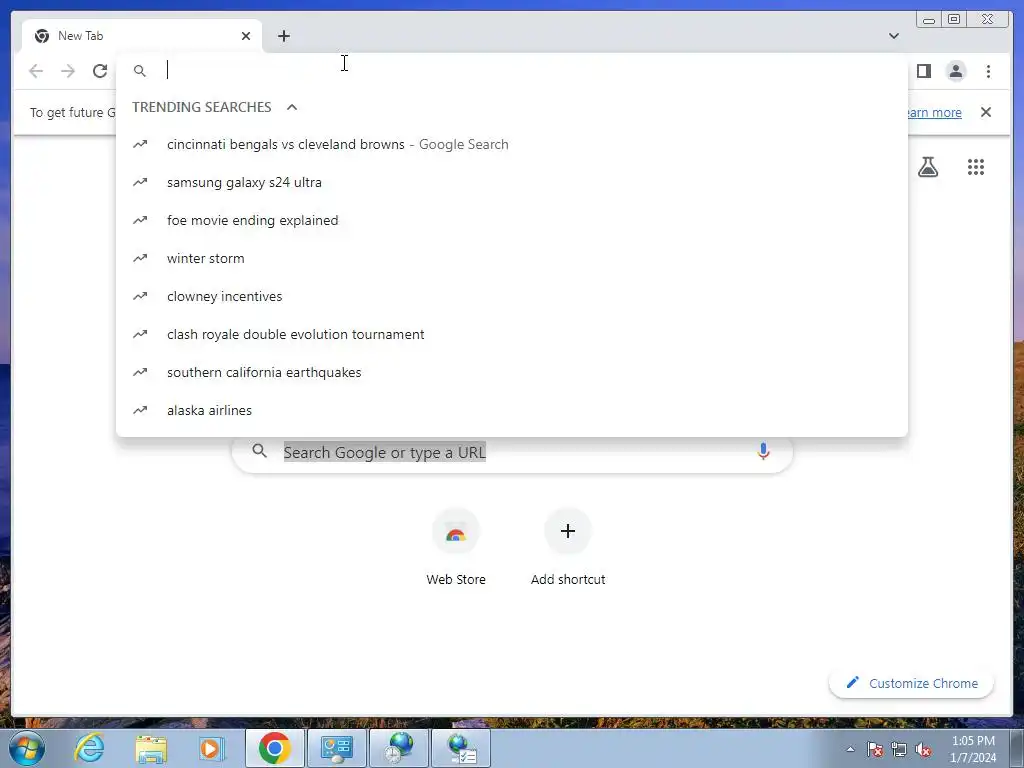Open the Search Labs flask icon
Image resolution: width=1024 pixels, height=768 pixels.
[927, 167]
